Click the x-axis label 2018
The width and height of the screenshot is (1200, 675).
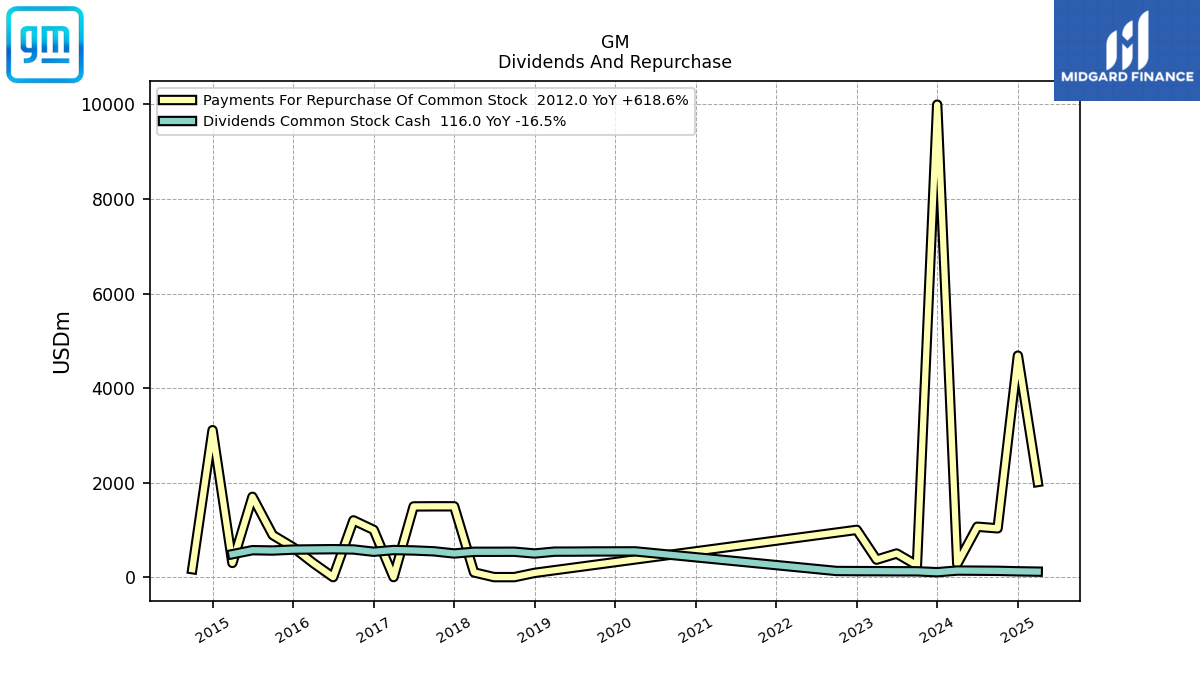(x=454, y=629)
